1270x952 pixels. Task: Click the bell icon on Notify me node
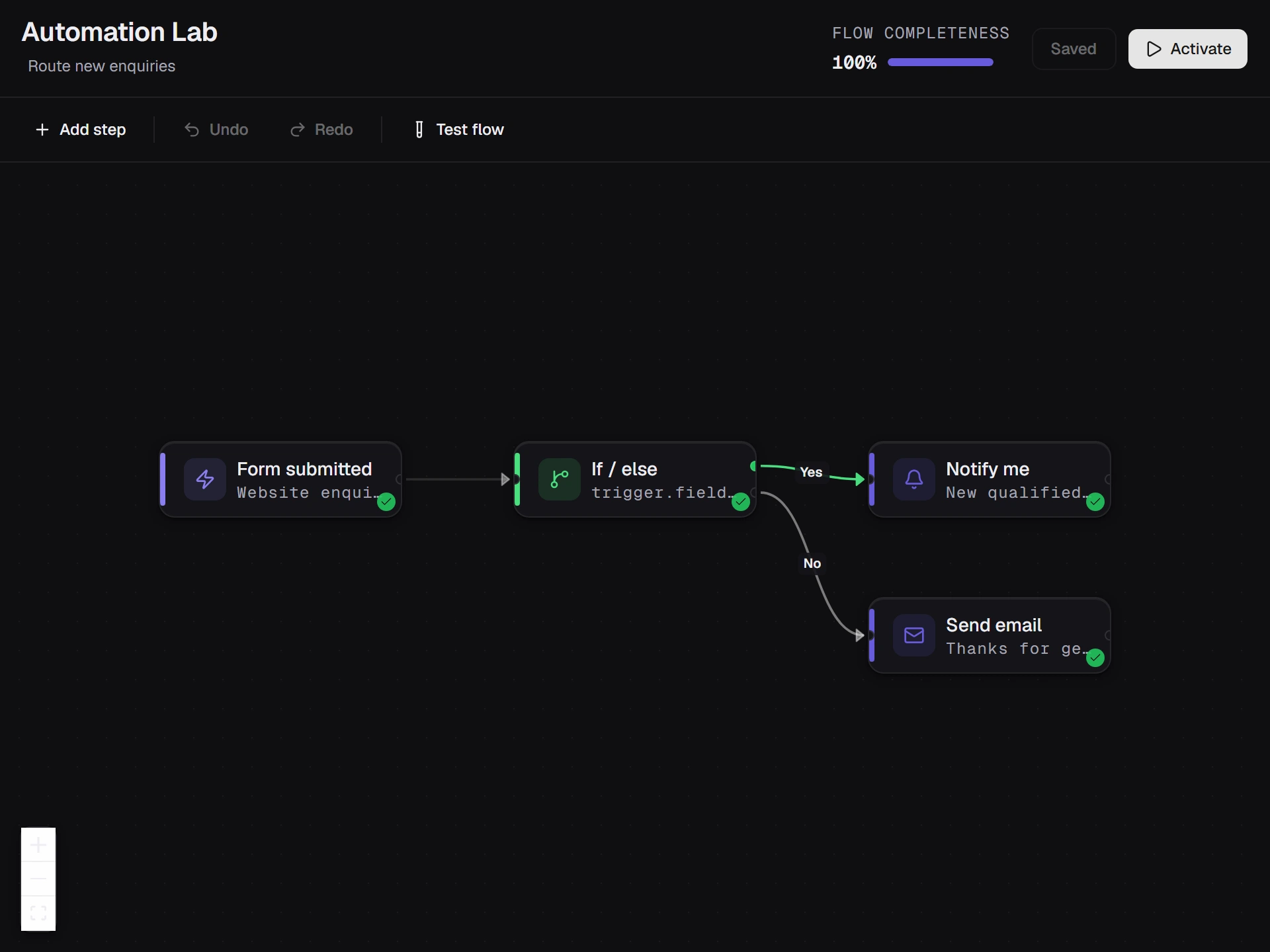[914, 479]
